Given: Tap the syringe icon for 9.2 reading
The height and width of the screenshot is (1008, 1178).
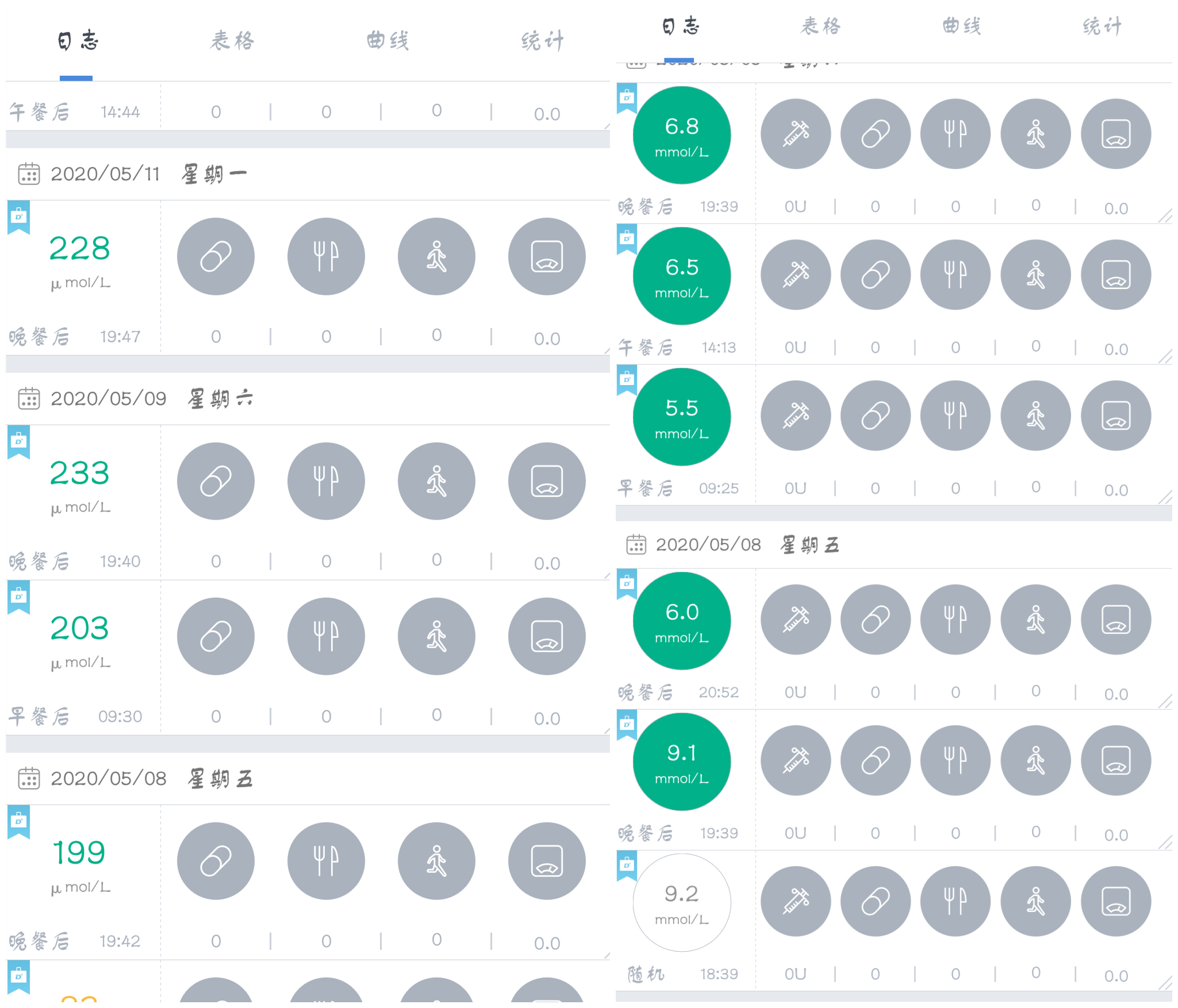Looking at the screenshot, I should click(x=796, y=901).
